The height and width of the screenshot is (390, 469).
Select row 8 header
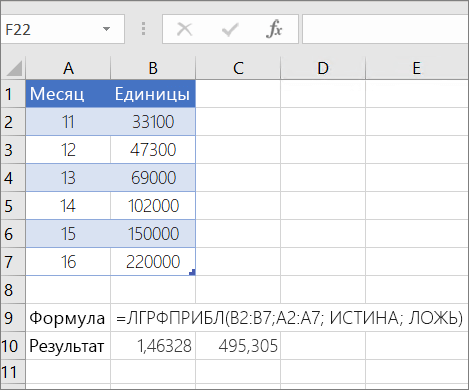(x=13, y=289)
